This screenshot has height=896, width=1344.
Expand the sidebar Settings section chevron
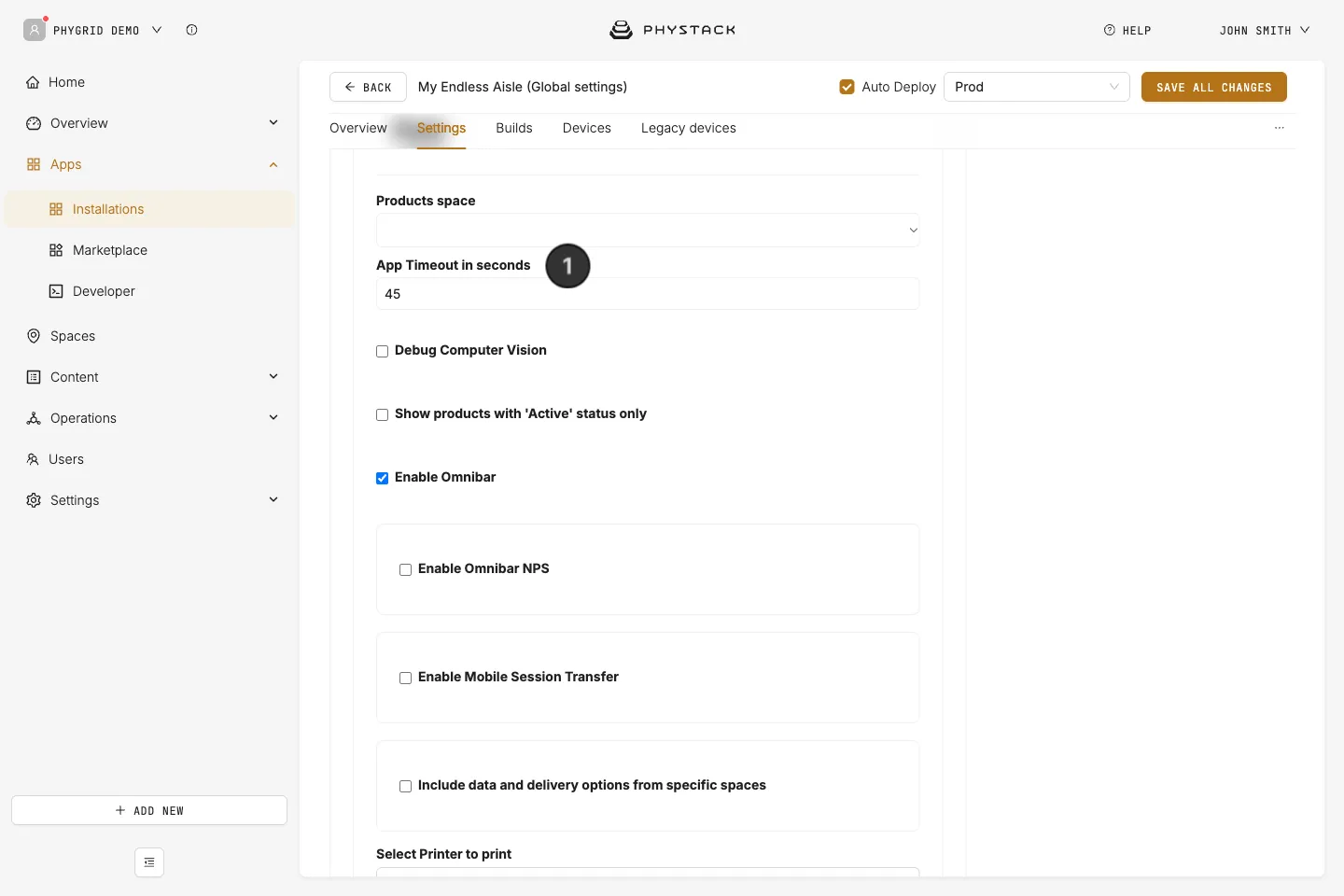pyautogui.click(x=273, y=499)
